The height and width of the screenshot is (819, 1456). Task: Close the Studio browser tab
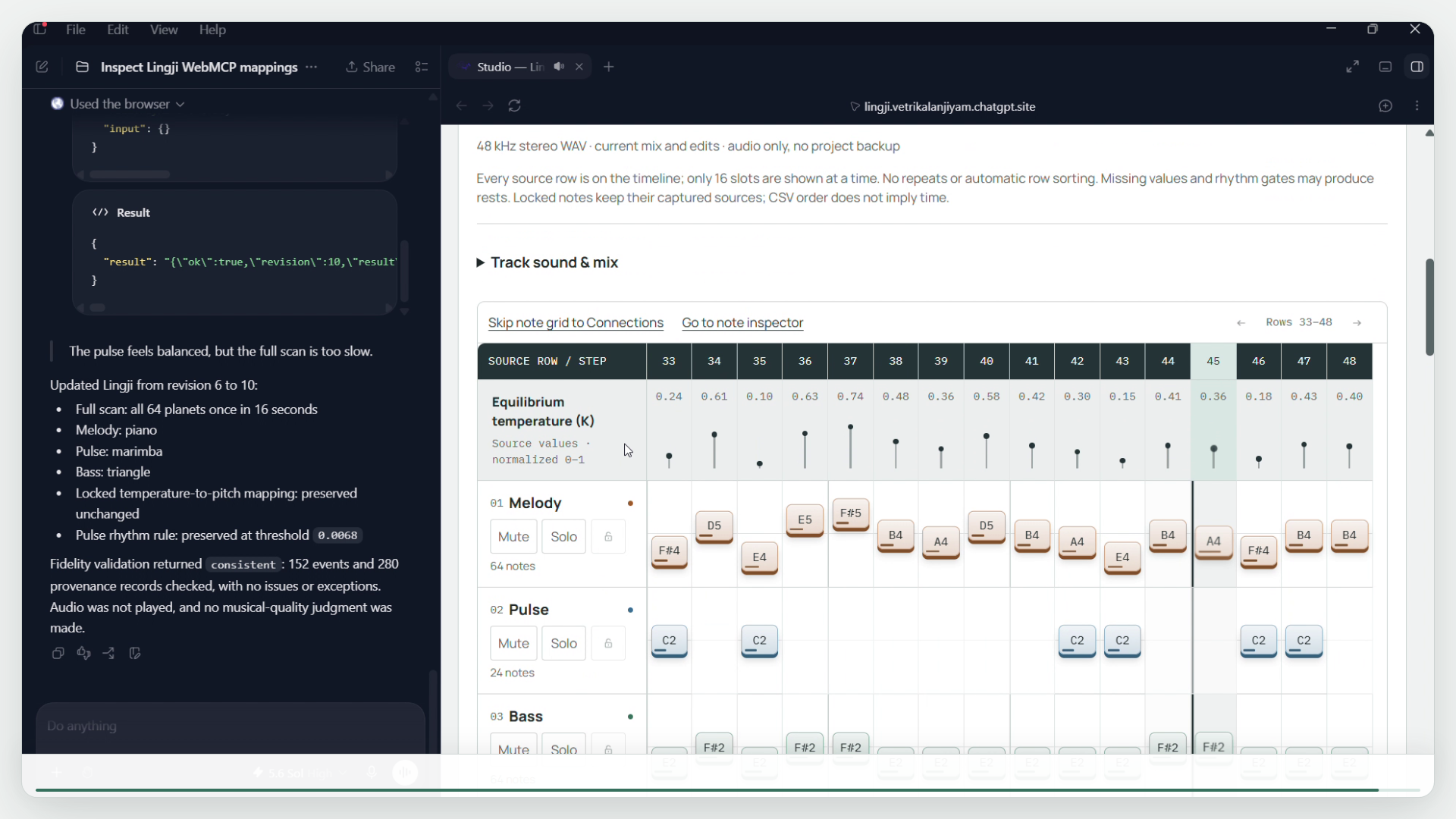(x=579, y=67)
